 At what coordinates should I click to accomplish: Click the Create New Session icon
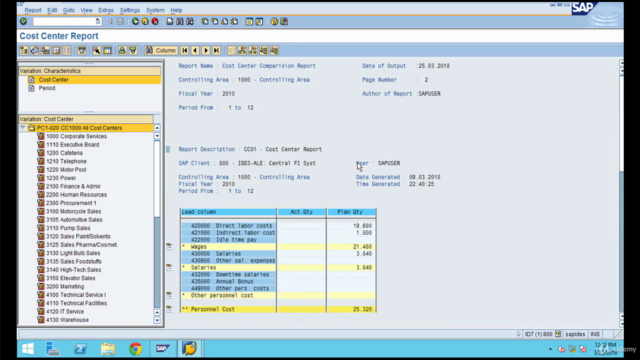pyautogui.click(x=249, y=21)
